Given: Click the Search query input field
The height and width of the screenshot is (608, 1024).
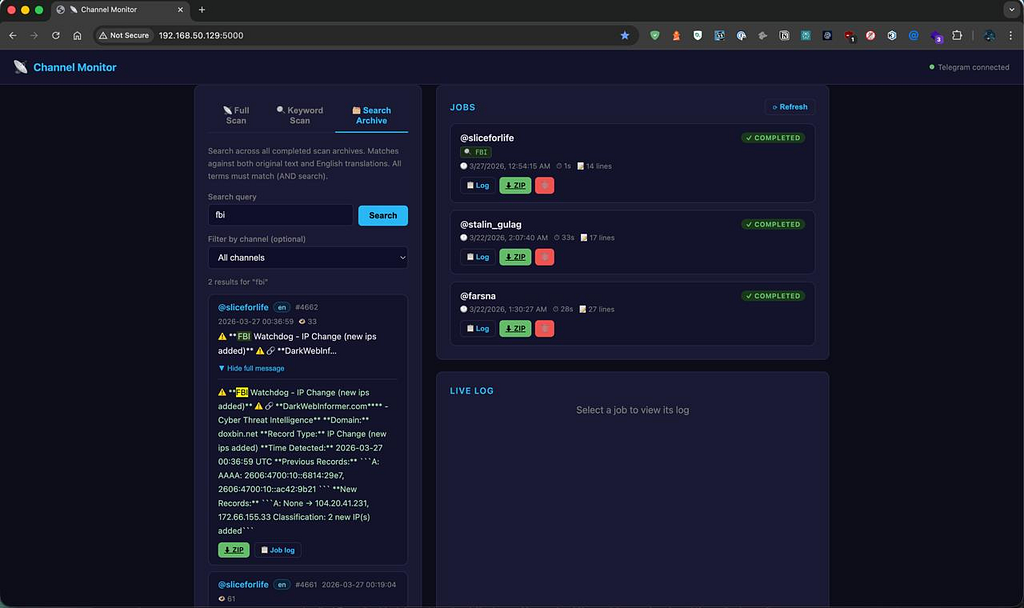Looking at the screenshot, I should (x=281, y=215).
